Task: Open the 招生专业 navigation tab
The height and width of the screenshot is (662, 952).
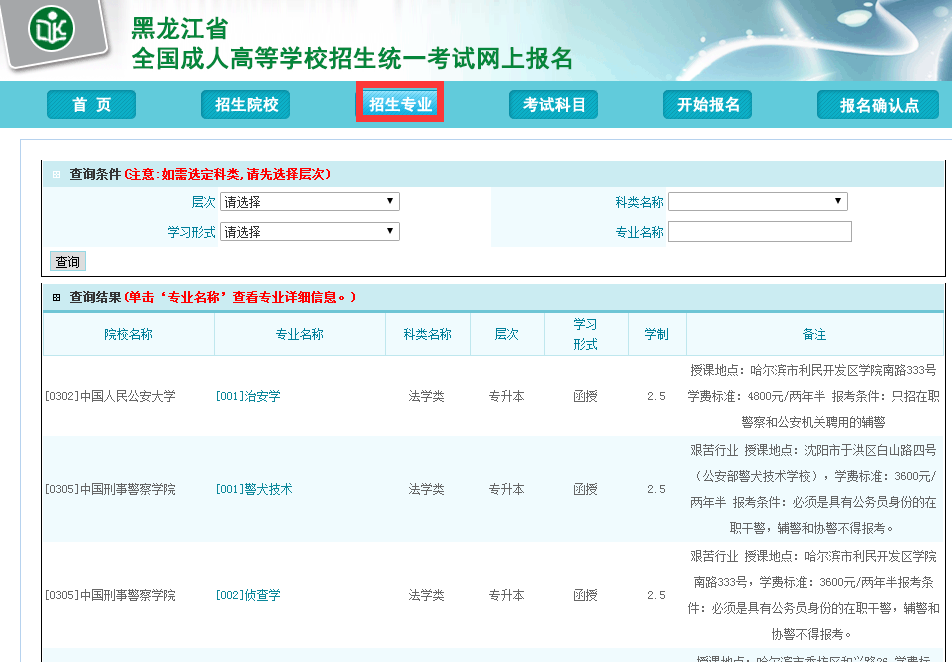Action: pyautogui.click(x=400, y=103)
